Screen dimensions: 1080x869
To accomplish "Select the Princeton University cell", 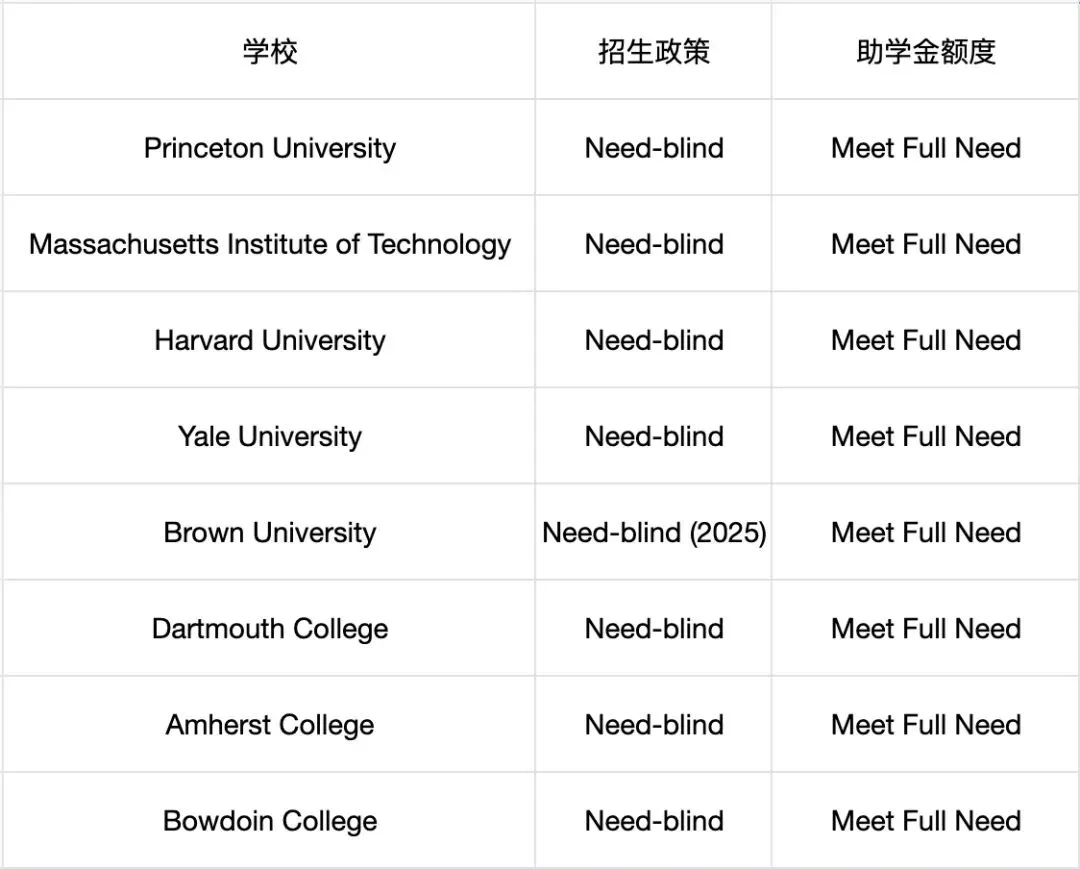I will click(x=270, y=148).
